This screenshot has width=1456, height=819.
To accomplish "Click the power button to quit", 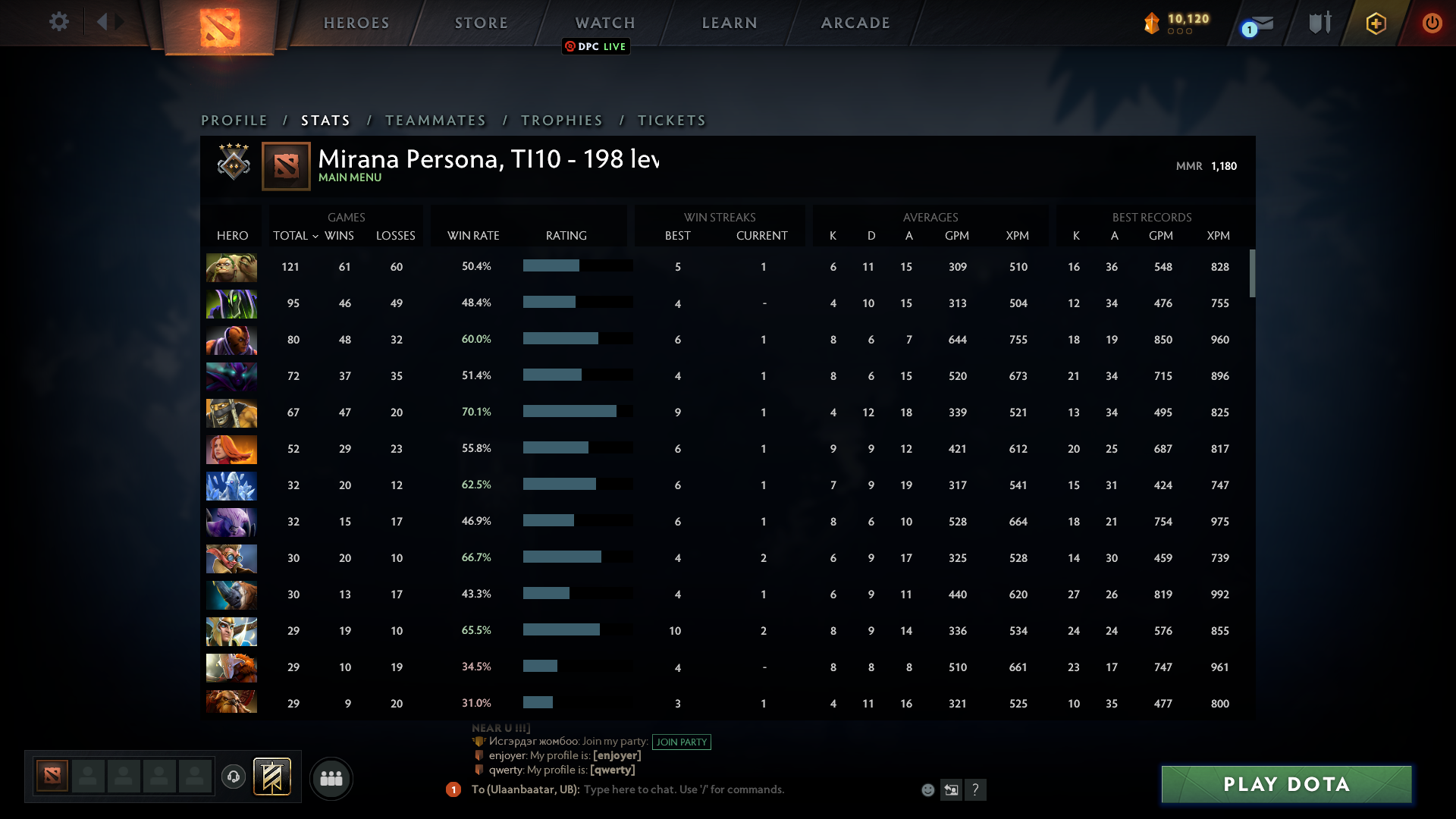I will click(1432, 23).
